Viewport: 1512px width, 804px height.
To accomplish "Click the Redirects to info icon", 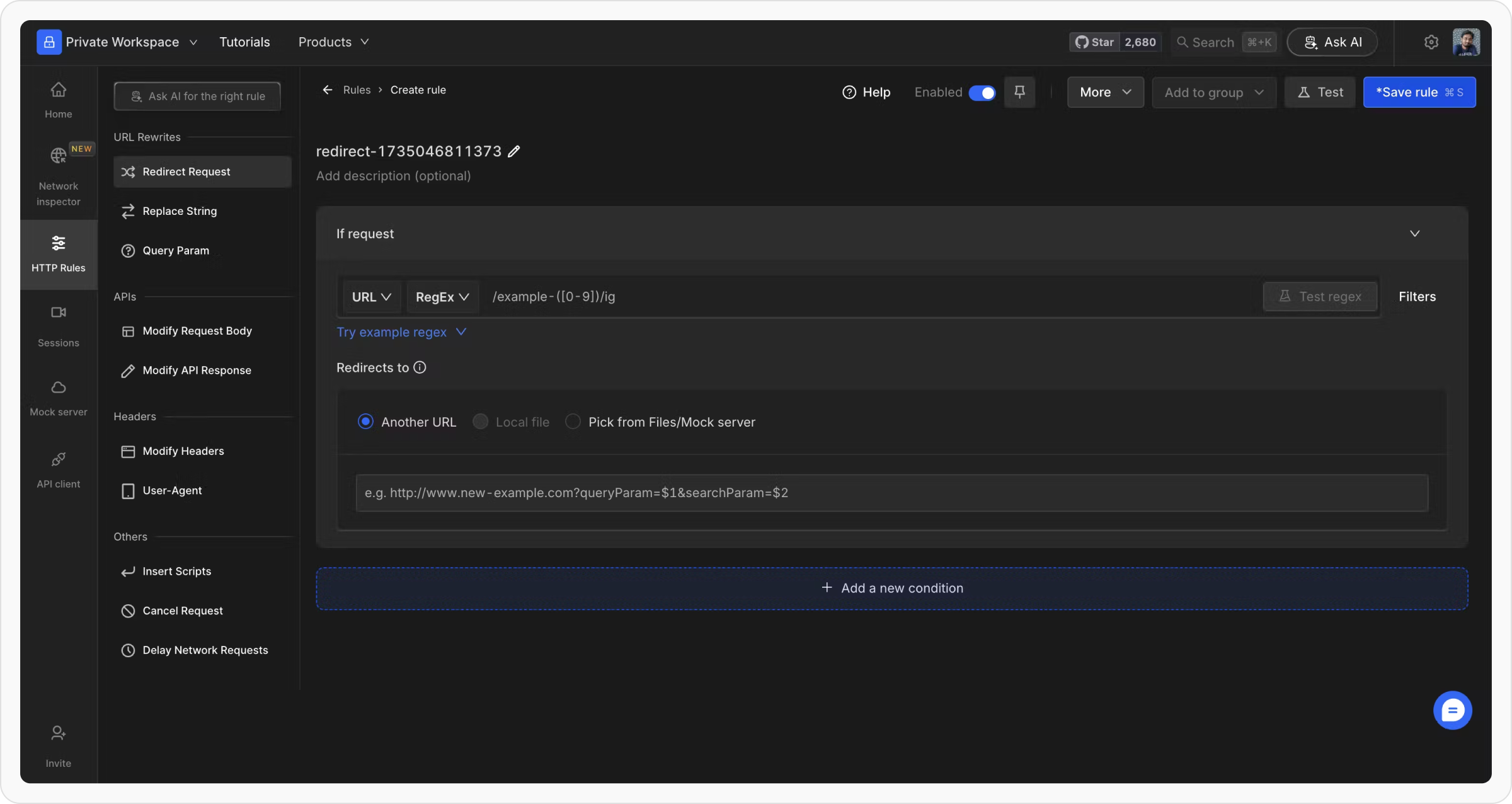I will 420,367.
